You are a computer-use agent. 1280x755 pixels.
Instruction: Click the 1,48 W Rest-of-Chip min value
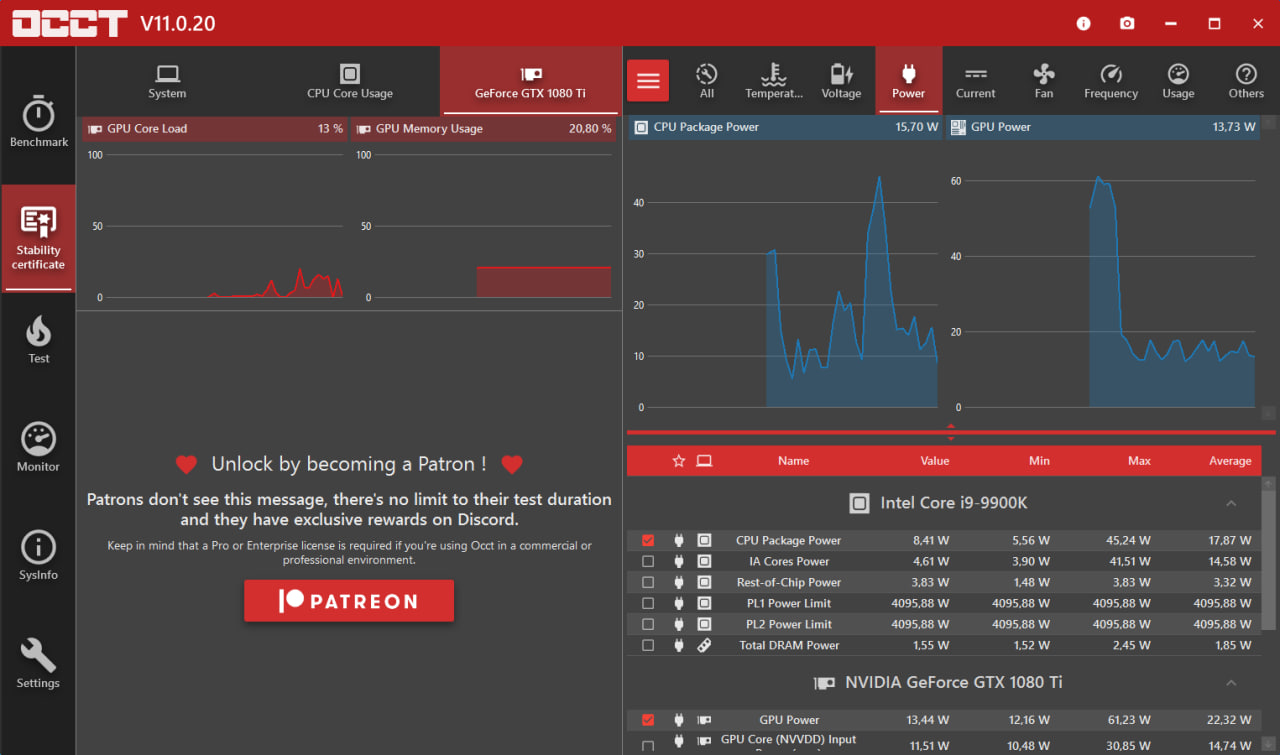pos(1031,582)
